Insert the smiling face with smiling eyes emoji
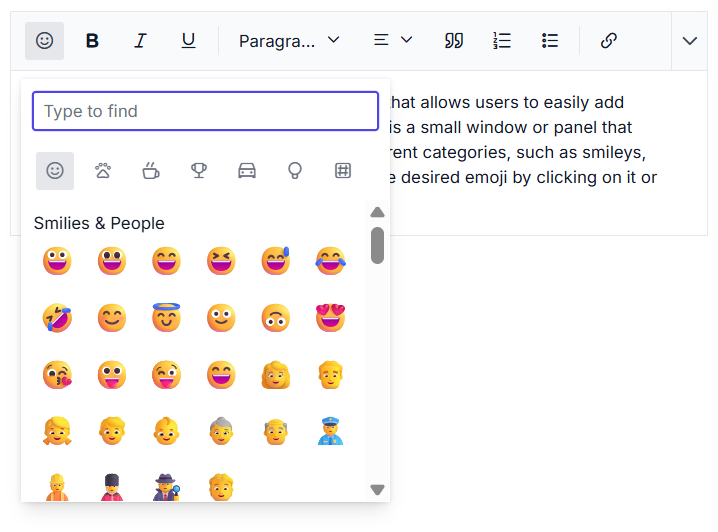 click(112, 318)
